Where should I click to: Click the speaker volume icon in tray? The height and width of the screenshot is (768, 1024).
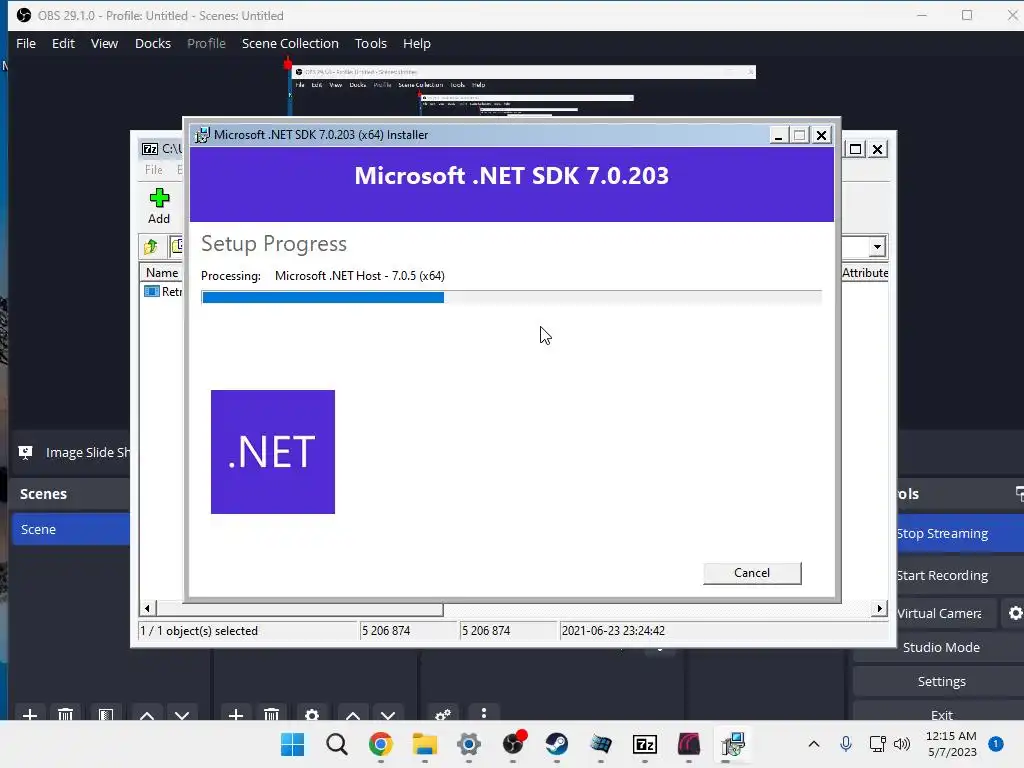point(902,744)
